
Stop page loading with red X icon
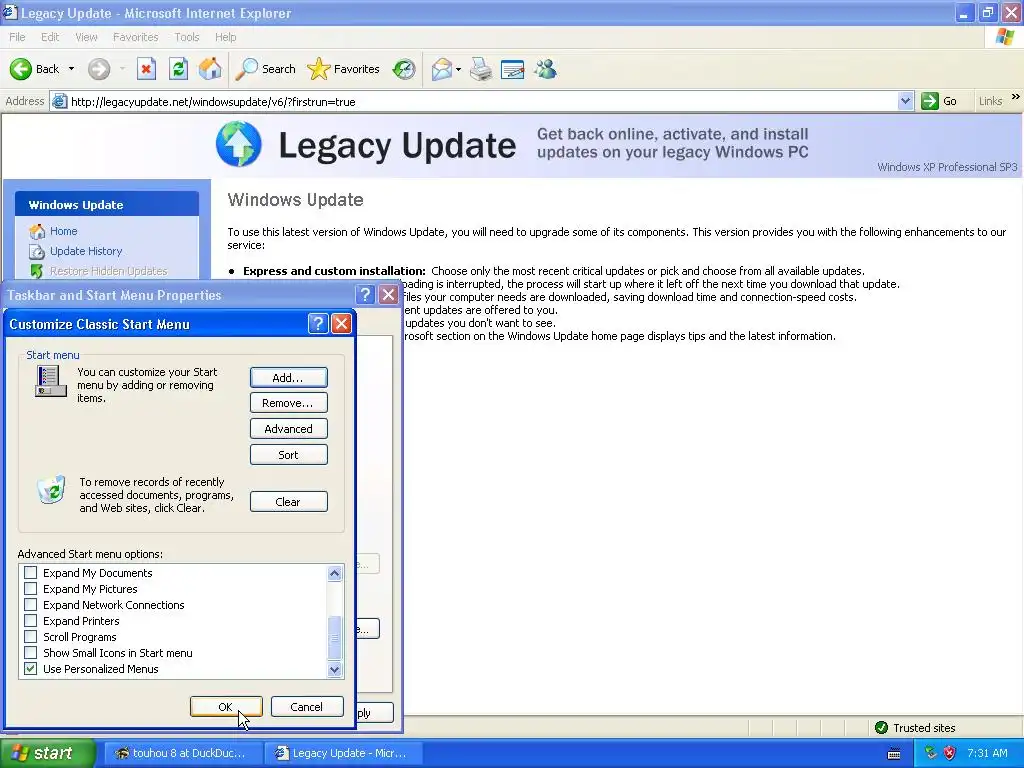pyautogui.click(x=146, y=69)
